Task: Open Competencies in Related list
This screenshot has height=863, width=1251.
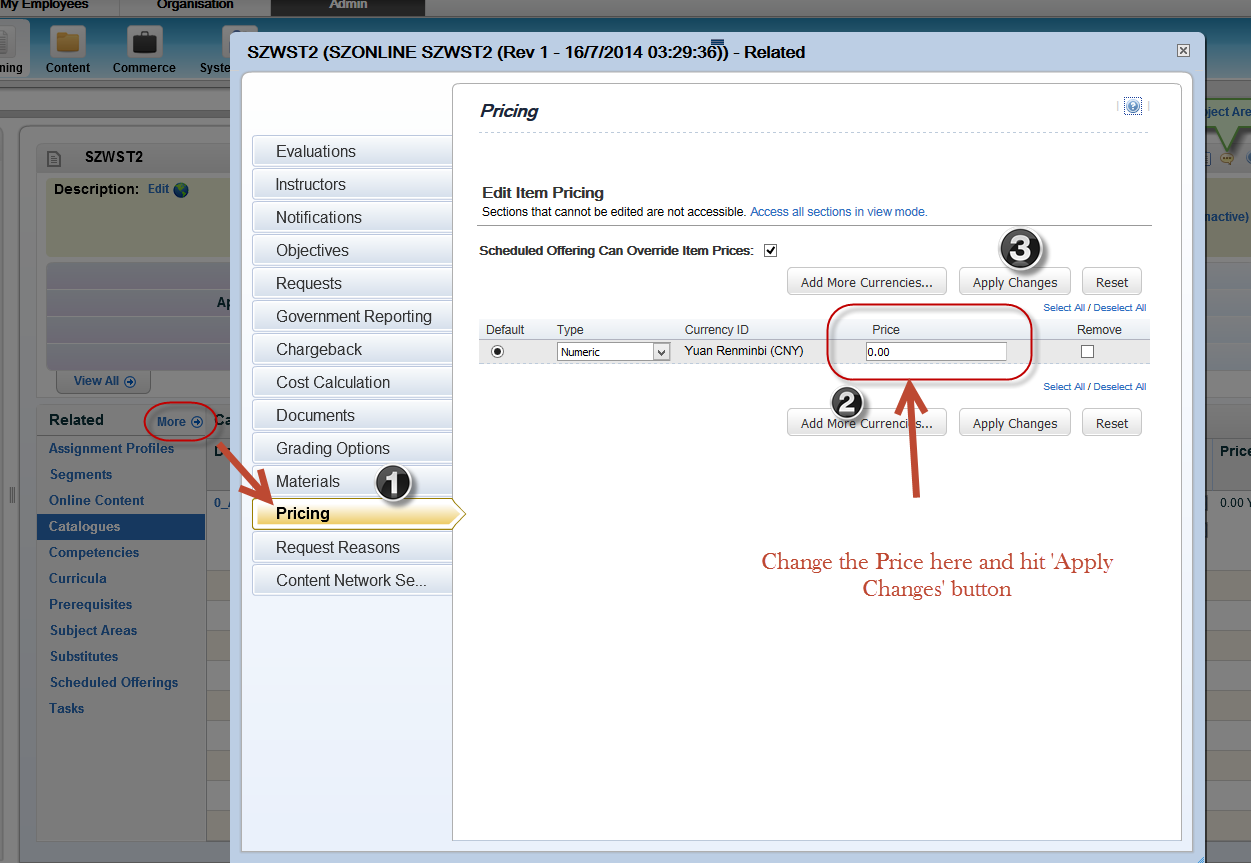Action: (94, 552)
